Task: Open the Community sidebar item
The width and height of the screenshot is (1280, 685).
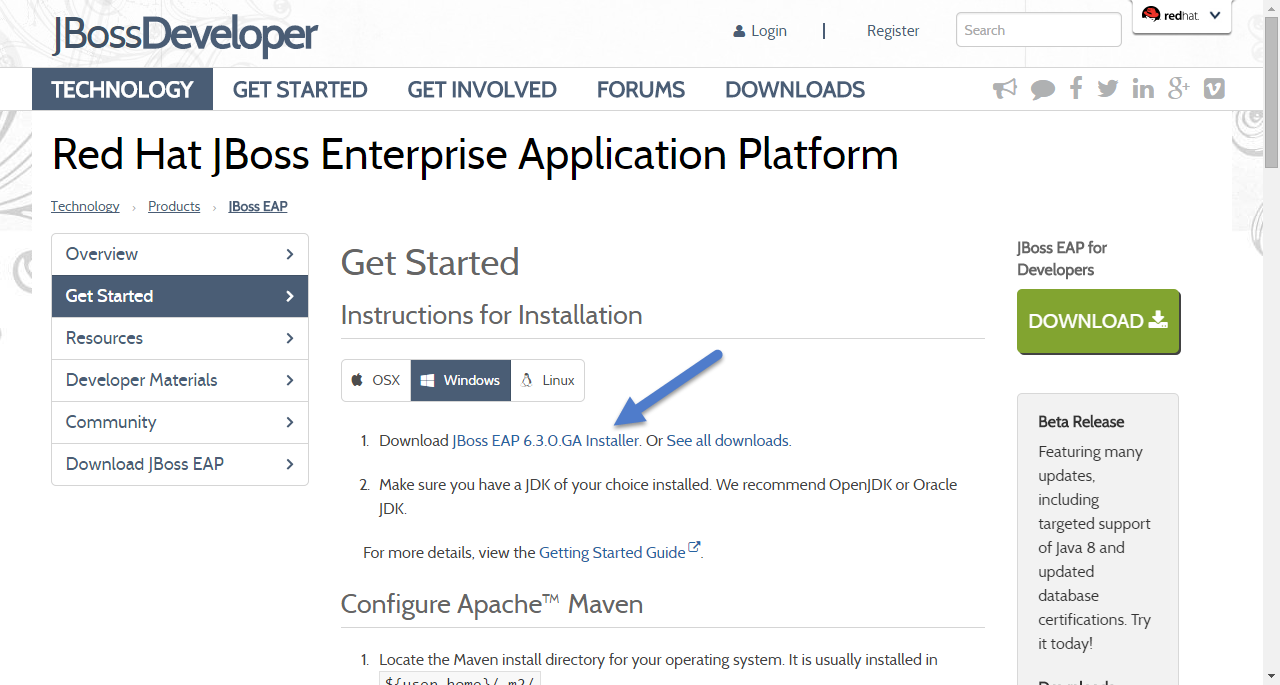Action: (x=180, y=422)
